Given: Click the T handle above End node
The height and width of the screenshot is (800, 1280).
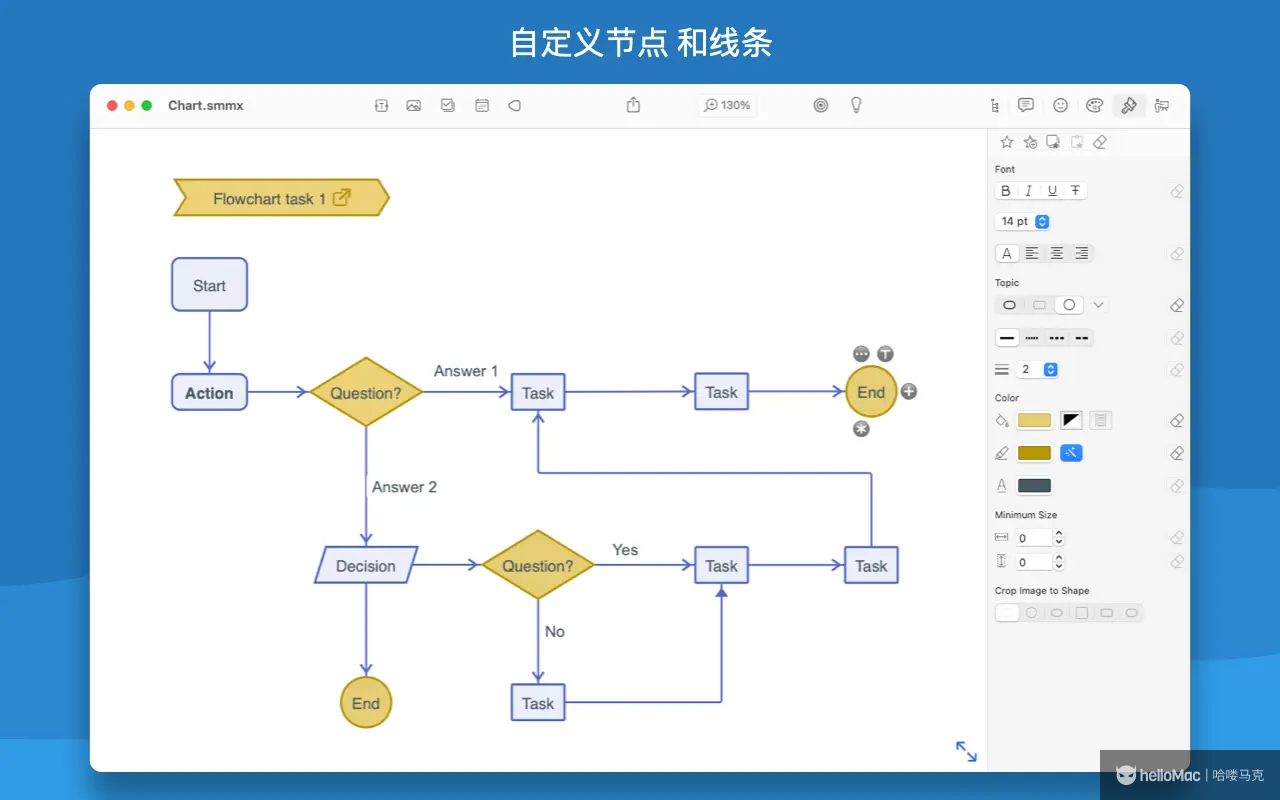Looking at the screenshot, I should point(885,354).
